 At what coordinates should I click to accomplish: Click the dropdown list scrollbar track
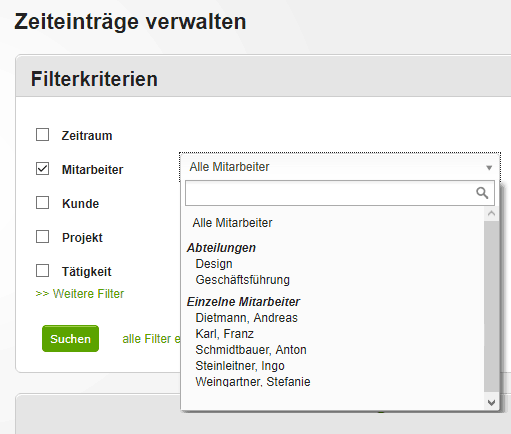tap(491, 307)
